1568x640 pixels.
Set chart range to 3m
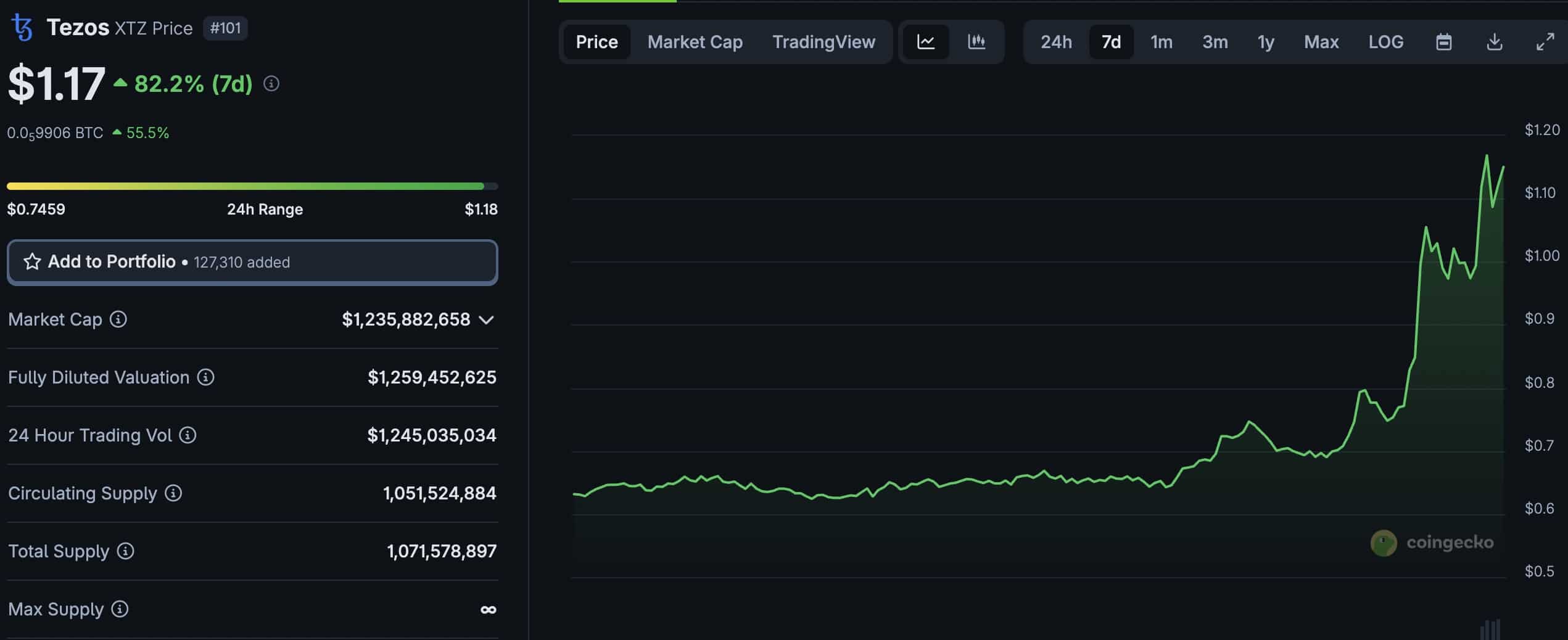pos(1215,42)
